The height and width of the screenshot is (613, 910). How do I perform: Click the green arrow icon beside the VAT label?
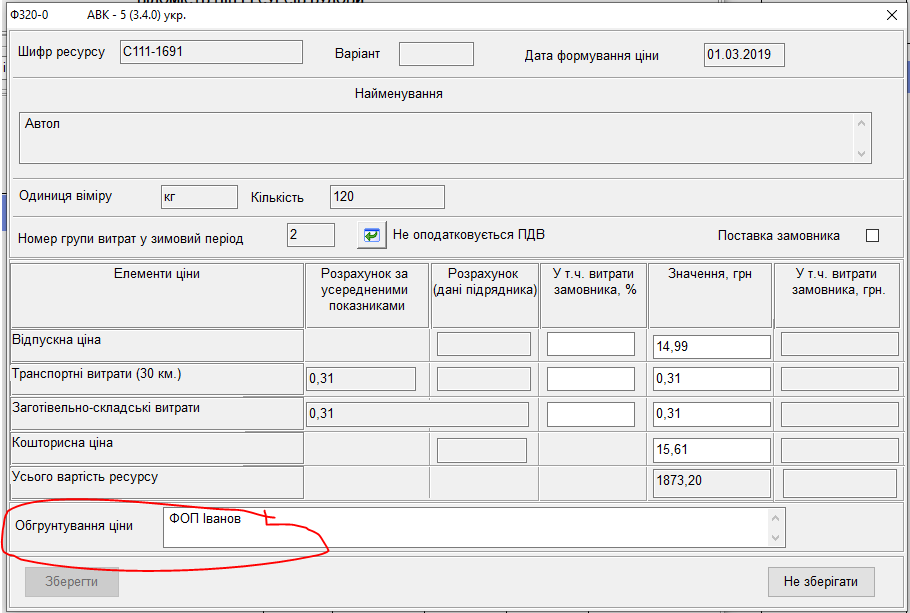(x=371, y=235)
